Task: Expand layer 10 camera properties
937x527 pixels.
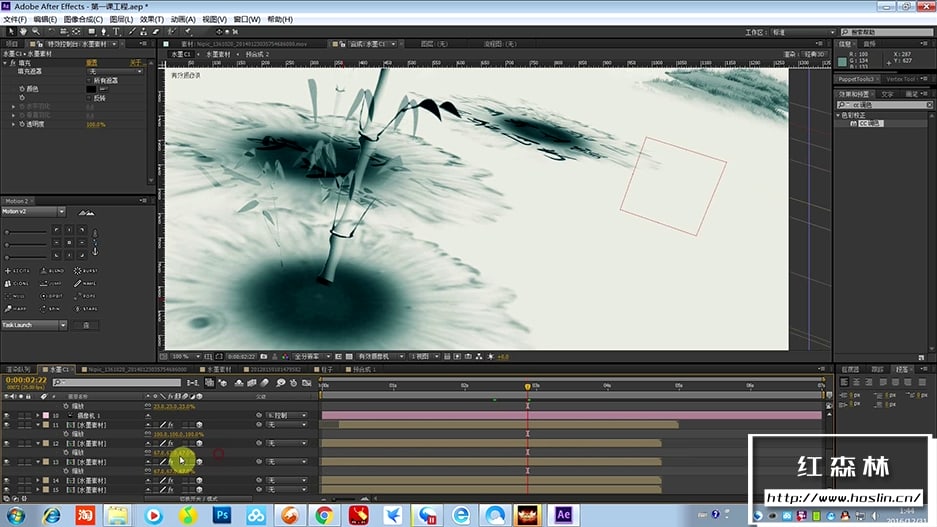Action: 38,415
